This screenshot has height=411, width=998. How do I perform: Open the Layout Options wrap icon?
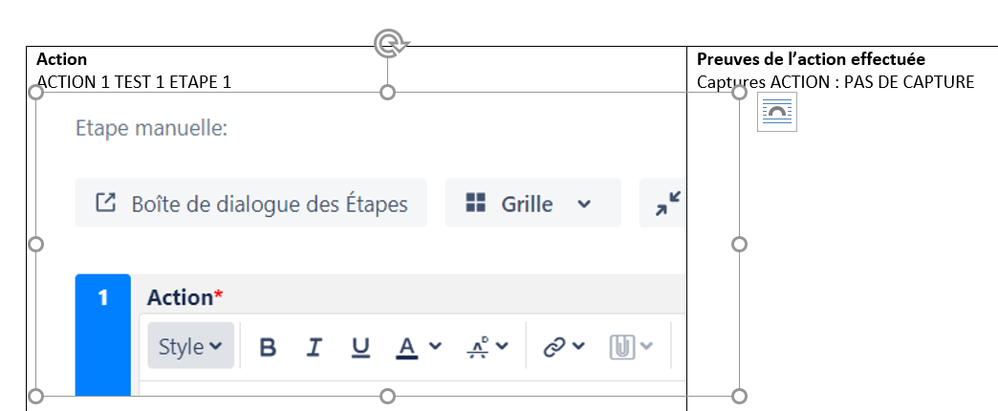tap(777, 112)
